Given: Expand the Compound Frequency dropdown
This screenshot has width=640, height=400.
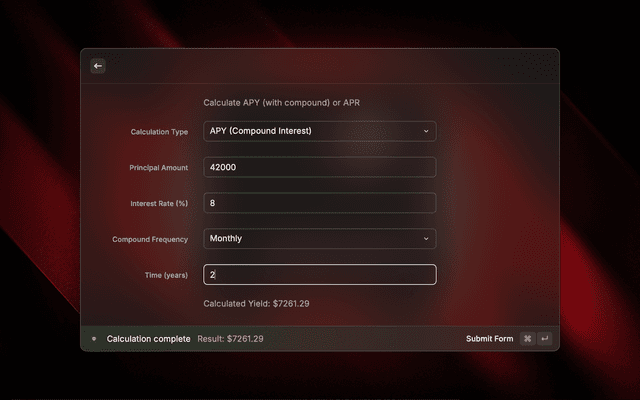Looking at the screenshot, I should point(319,239).
